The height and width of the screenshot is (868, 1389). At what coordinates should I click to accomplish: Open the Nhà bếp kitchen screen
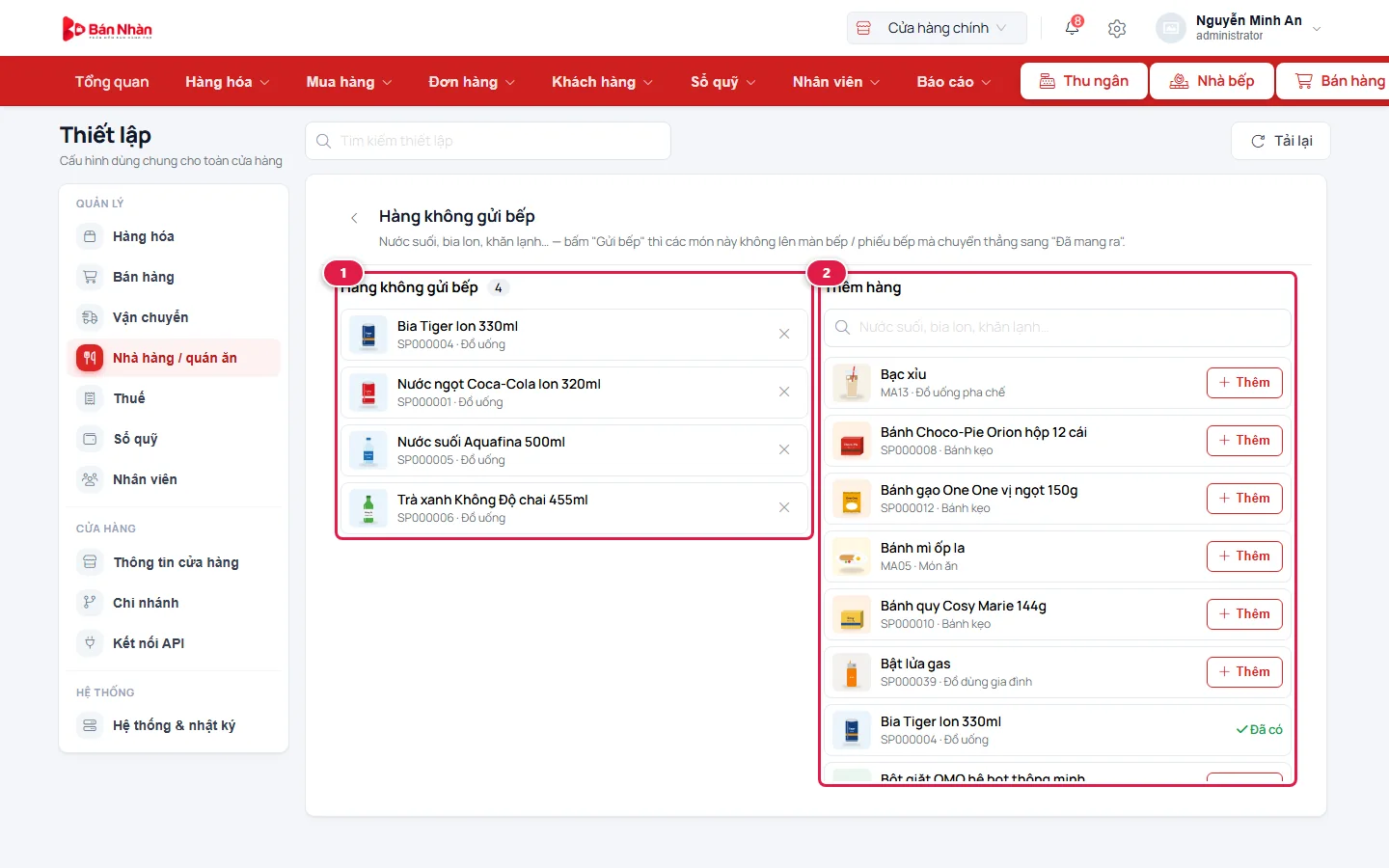[x=1212, y=81]
